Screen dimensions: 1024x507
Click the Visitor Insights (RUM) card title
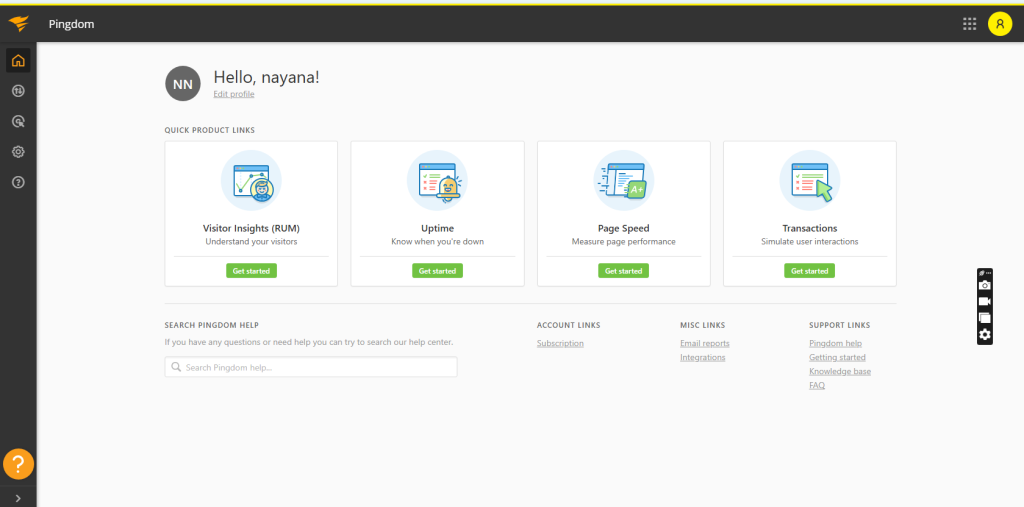click(251, 229)
